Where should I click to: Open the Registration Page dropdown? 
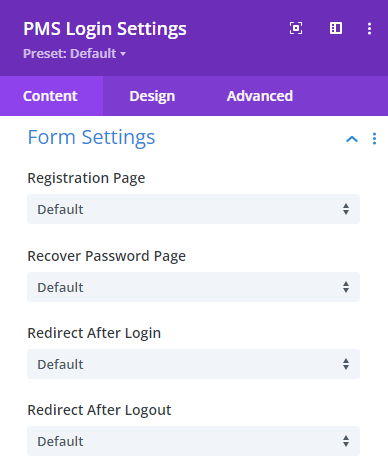click(193, 209)
